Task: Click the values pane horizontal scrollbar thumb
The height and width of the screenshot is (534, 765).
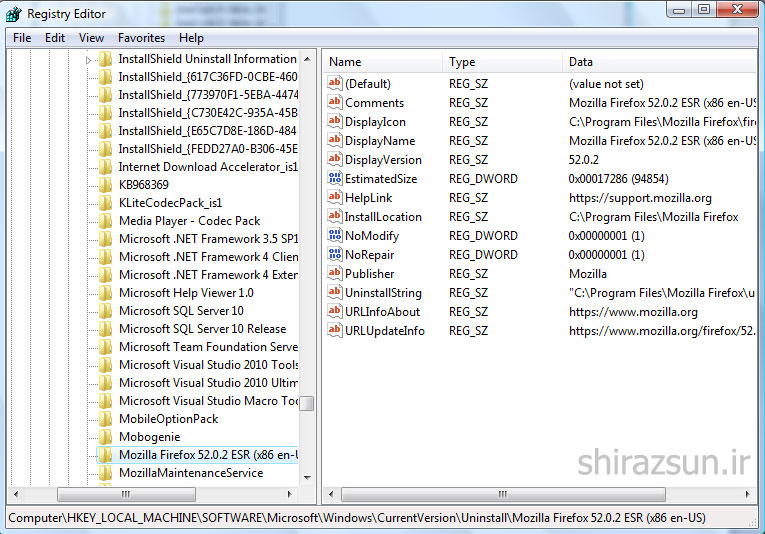Action: pos(503,494)
